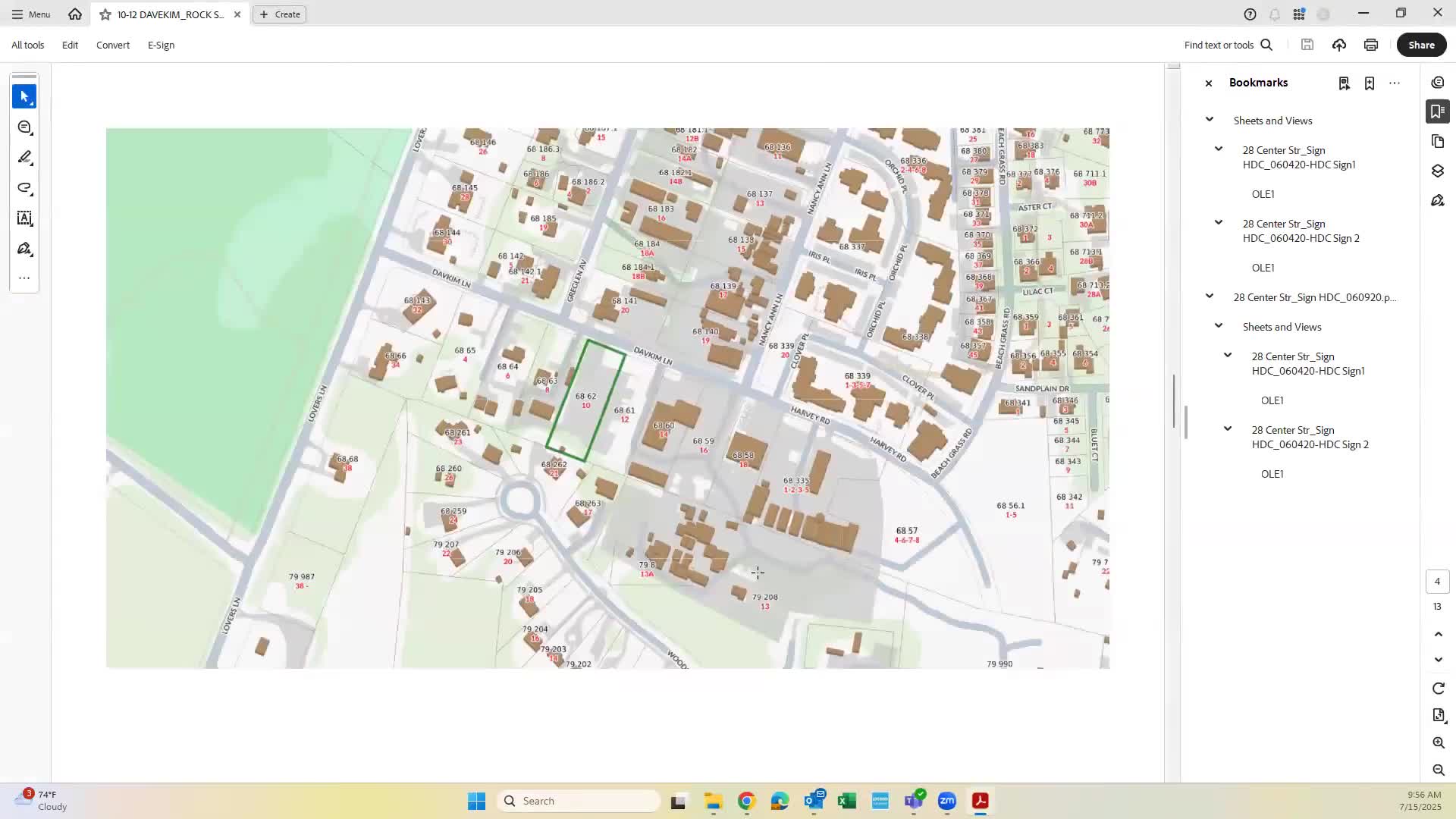
Task: Collapse the top Sheets and Views bookmark
Action: tap(1210, 120)
